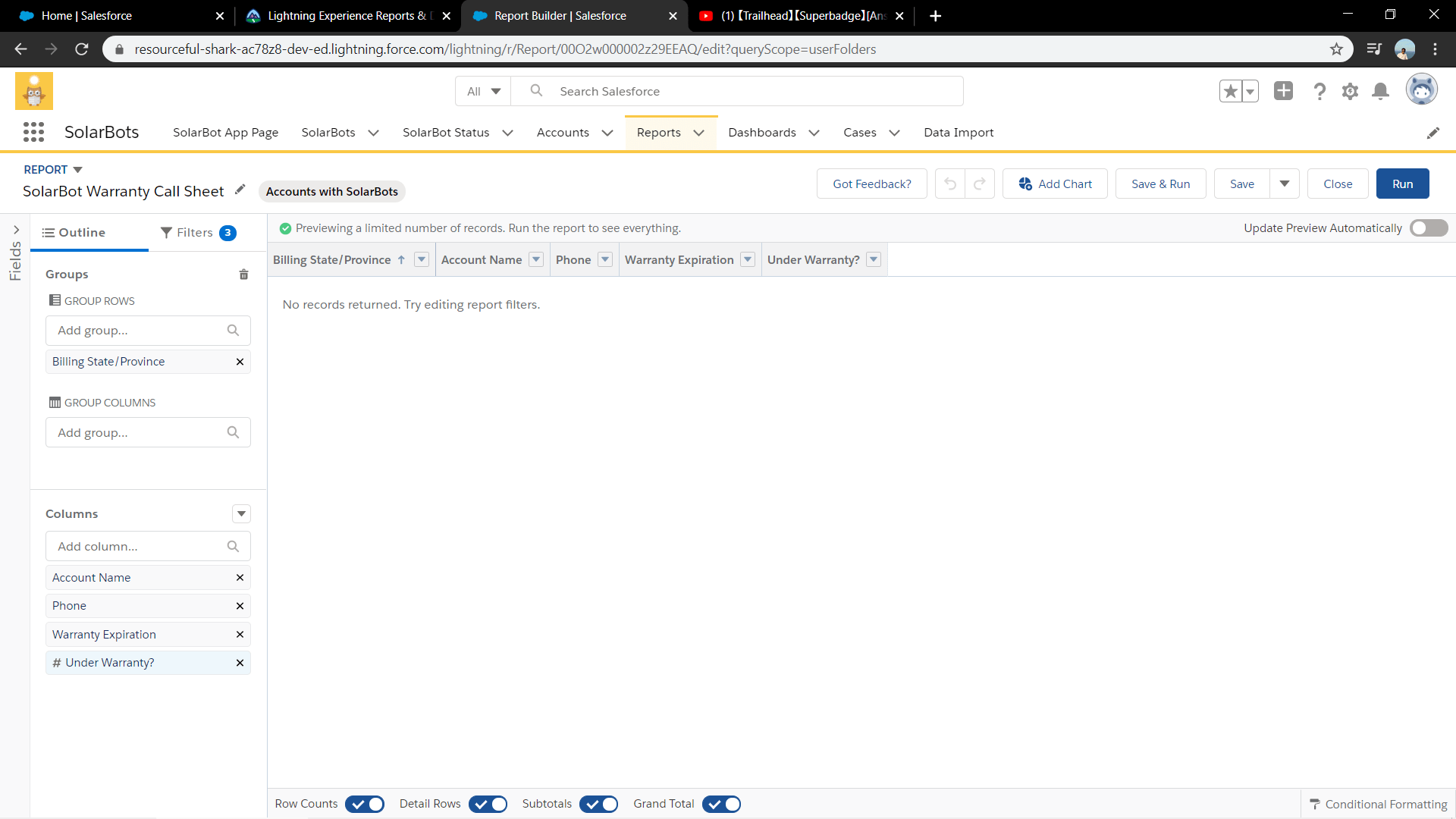The width and height of the screenshot is (1456, 819).
Task: Switch to the Filters tab
Action: pyautogui.click(x=197, y=233)
